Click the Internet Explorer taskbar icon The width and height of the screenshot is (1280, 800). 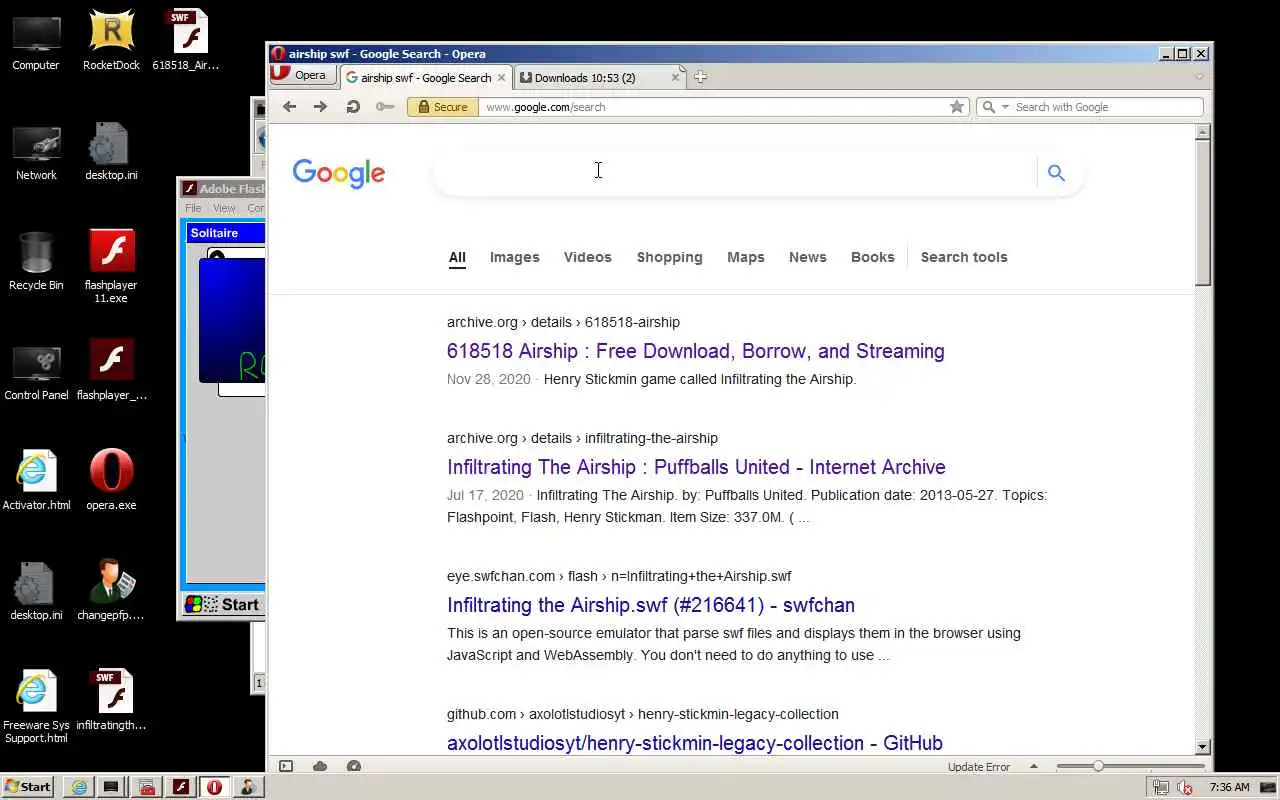(79, 787)
